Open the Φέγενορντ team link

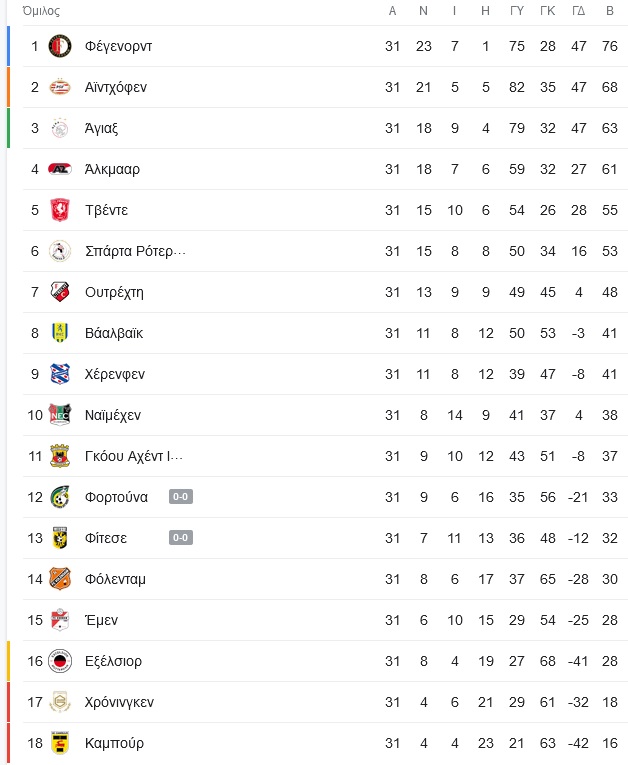[118, 46]
